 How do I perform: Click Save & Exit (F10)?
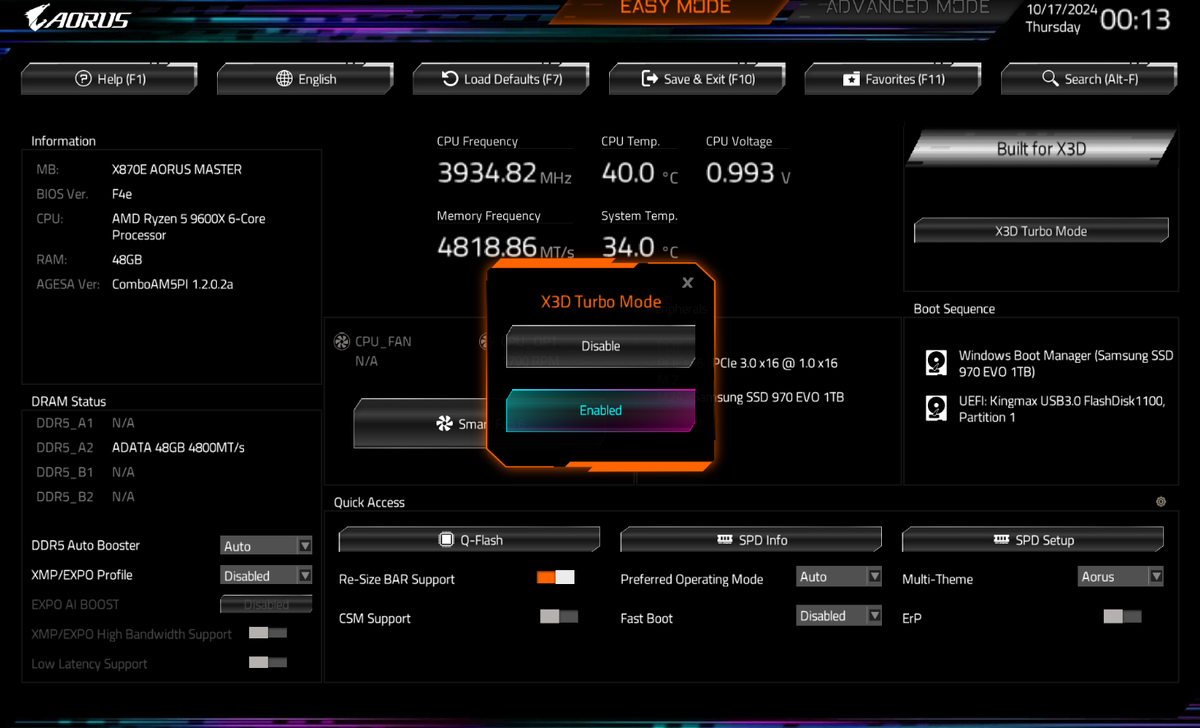[x=697, y=79]
